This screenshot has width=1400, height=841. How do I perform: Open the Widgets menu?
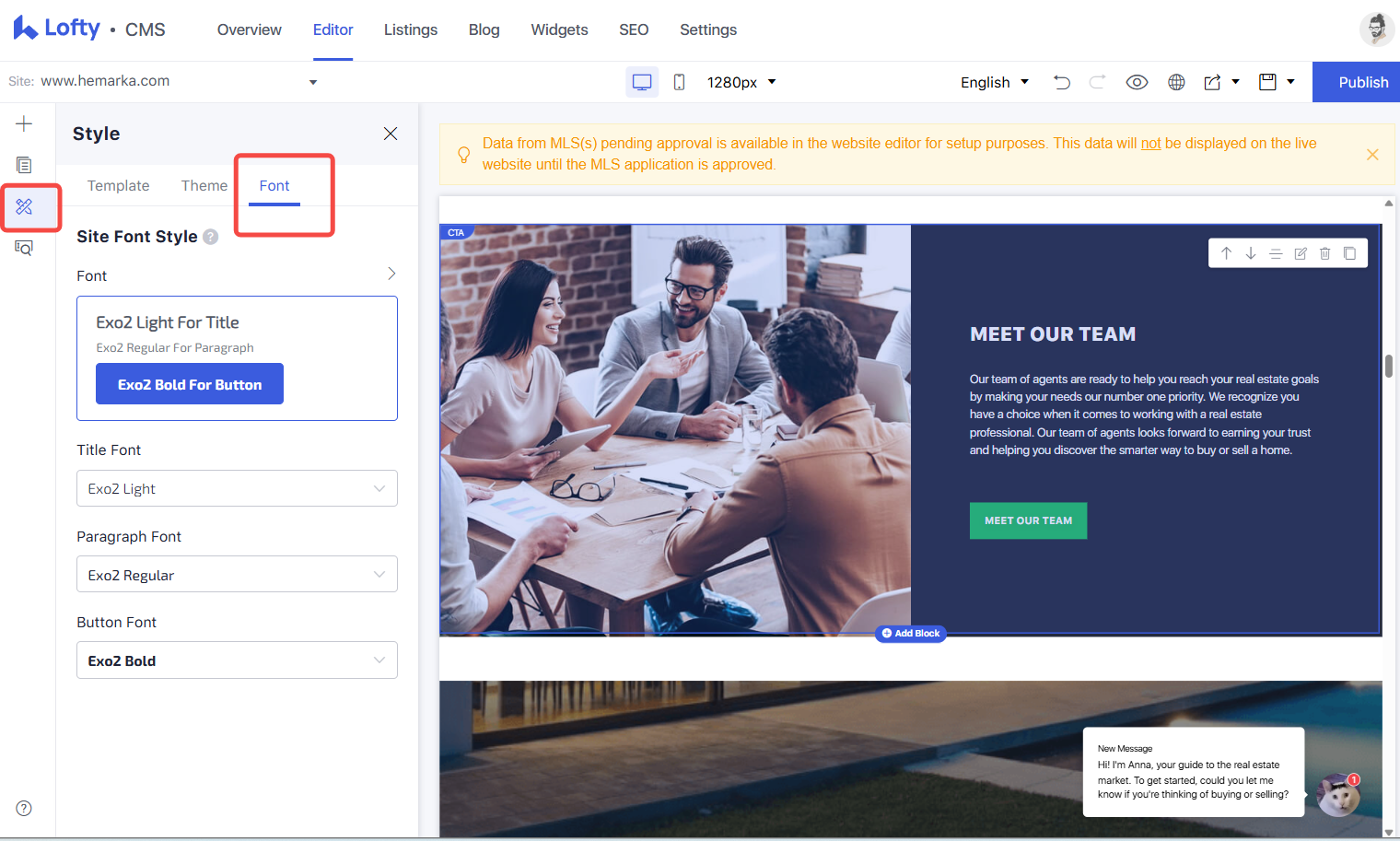pyautogui.click(x=559, y=29)
